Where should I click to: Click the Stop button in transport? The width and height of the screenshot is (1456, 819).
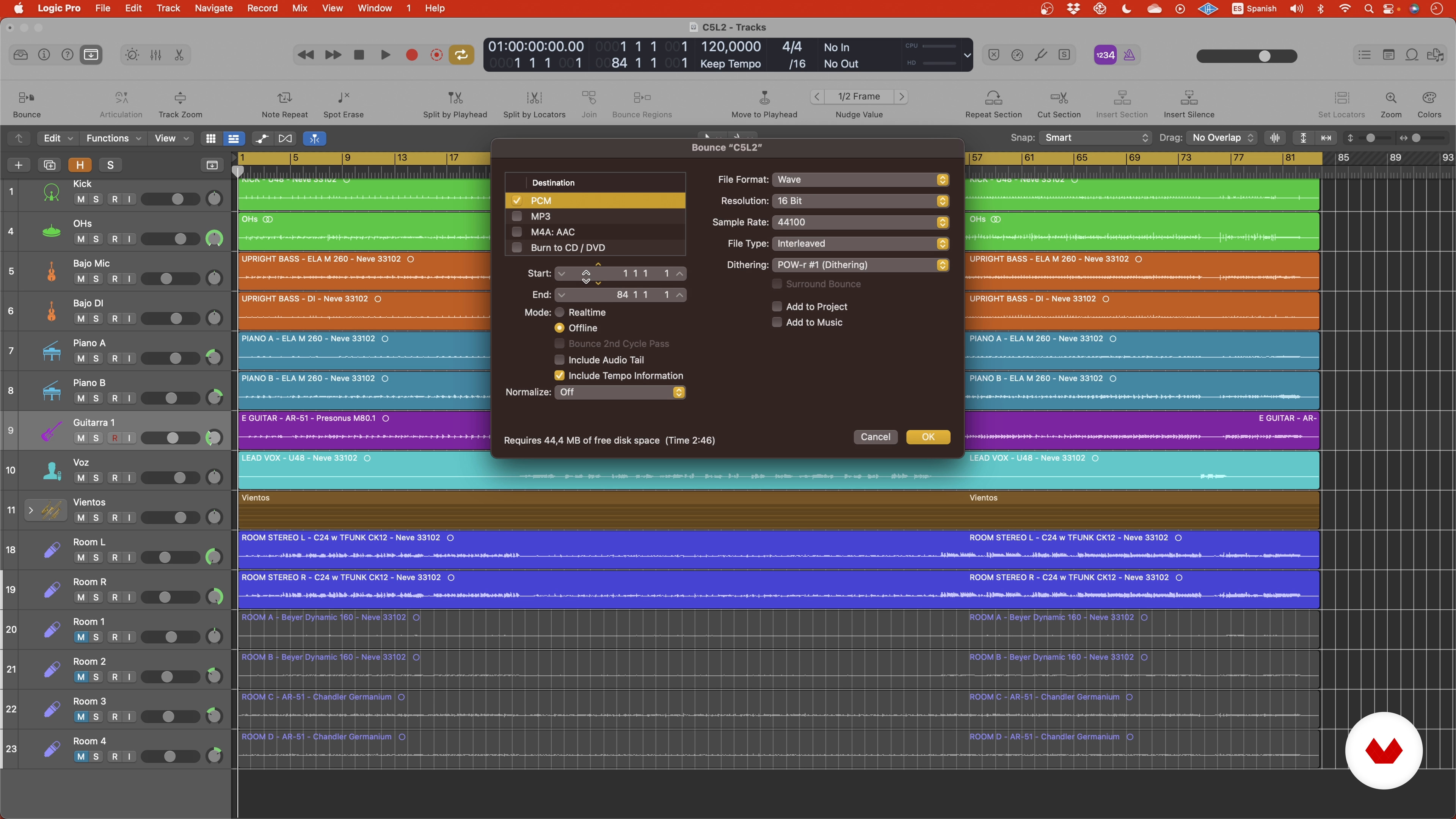[359, 55]
